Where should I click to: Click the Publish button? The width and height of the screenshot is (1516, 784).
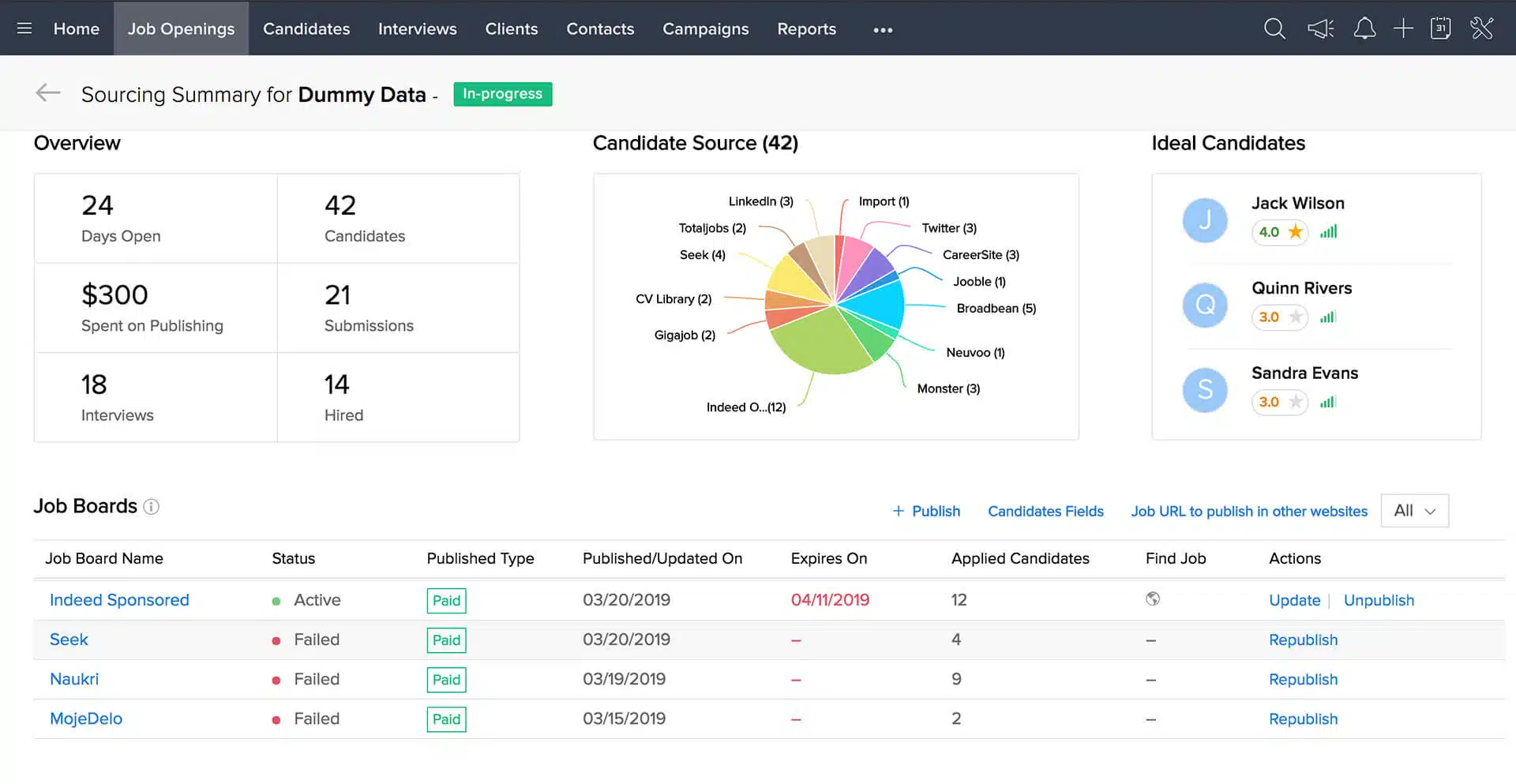pos(926,511)
